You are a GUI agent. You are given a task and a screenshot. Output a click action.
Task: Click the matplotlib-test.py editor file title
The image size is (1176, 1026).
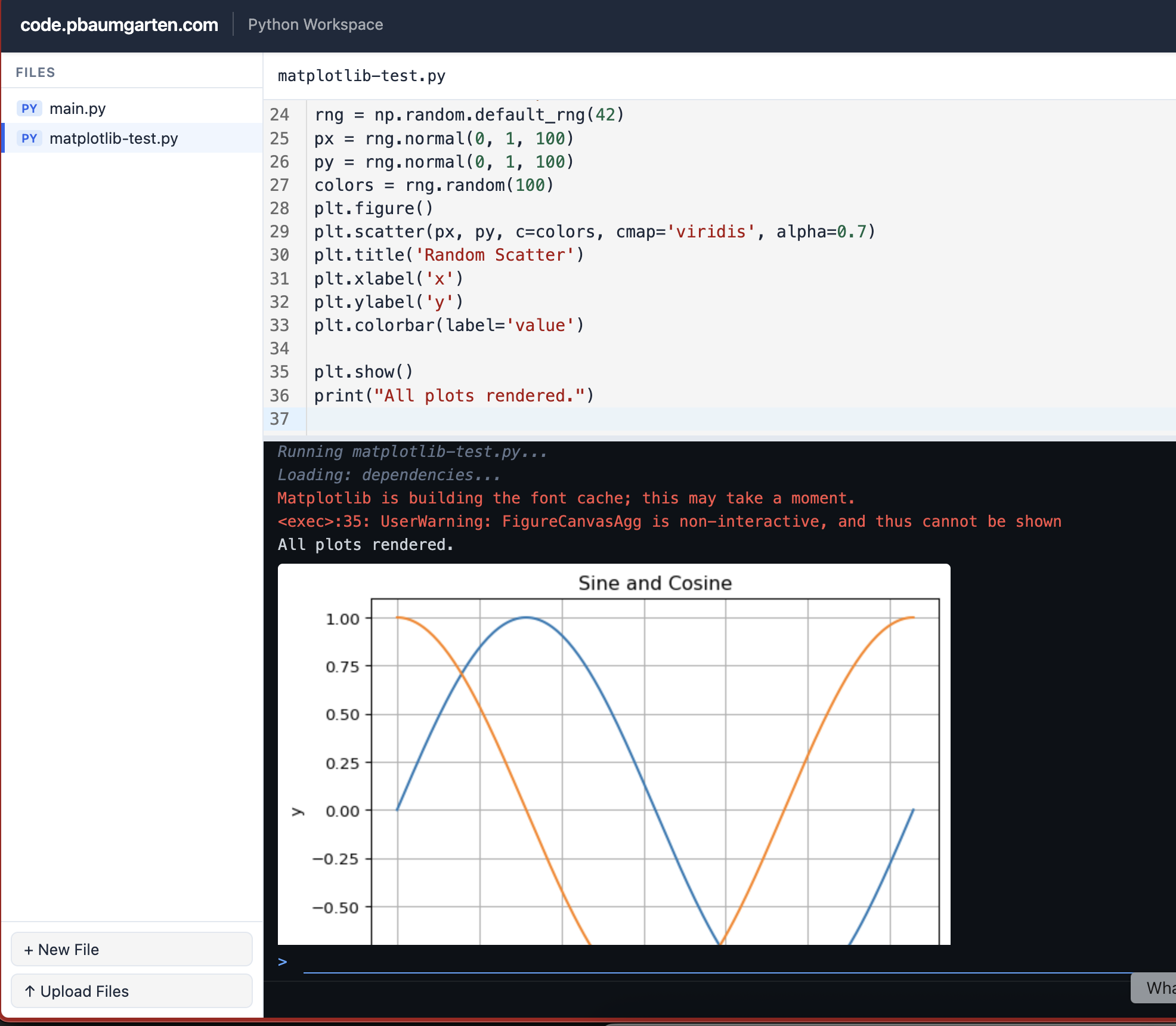[361, 76]
